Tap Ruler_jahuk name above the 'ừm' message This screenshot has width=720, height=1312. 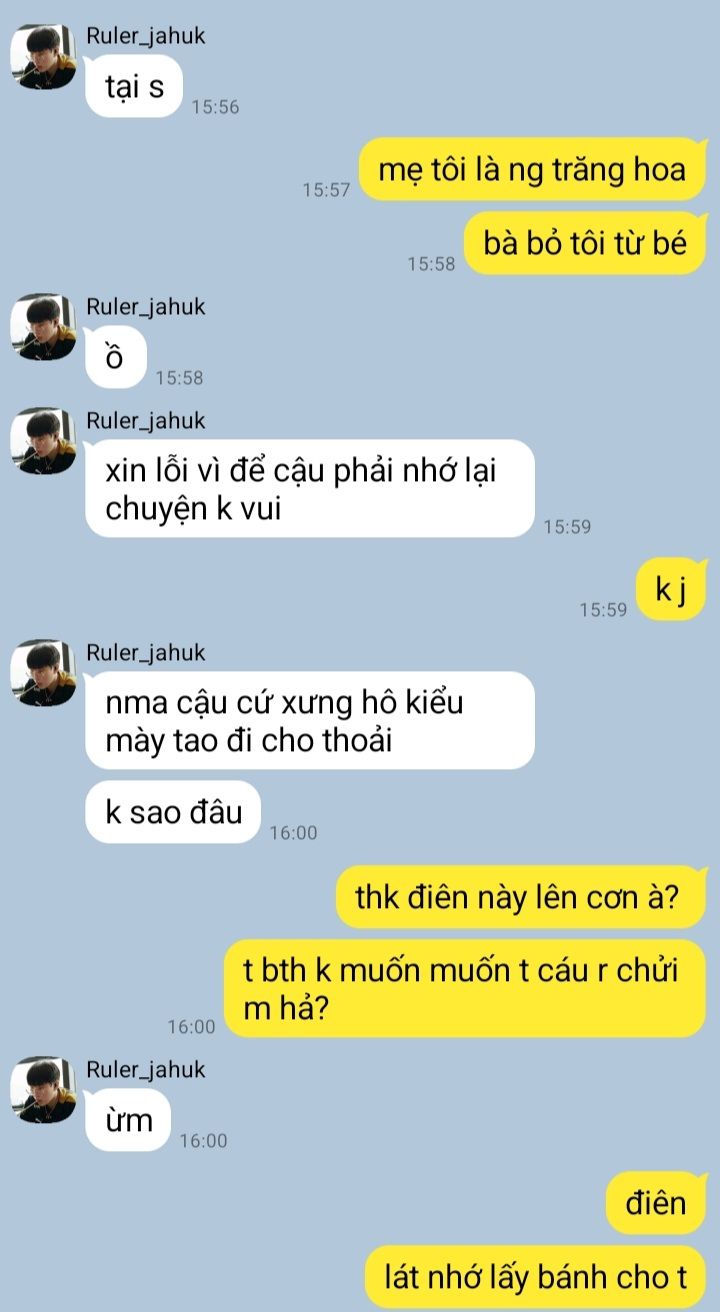coord(146,1069)
